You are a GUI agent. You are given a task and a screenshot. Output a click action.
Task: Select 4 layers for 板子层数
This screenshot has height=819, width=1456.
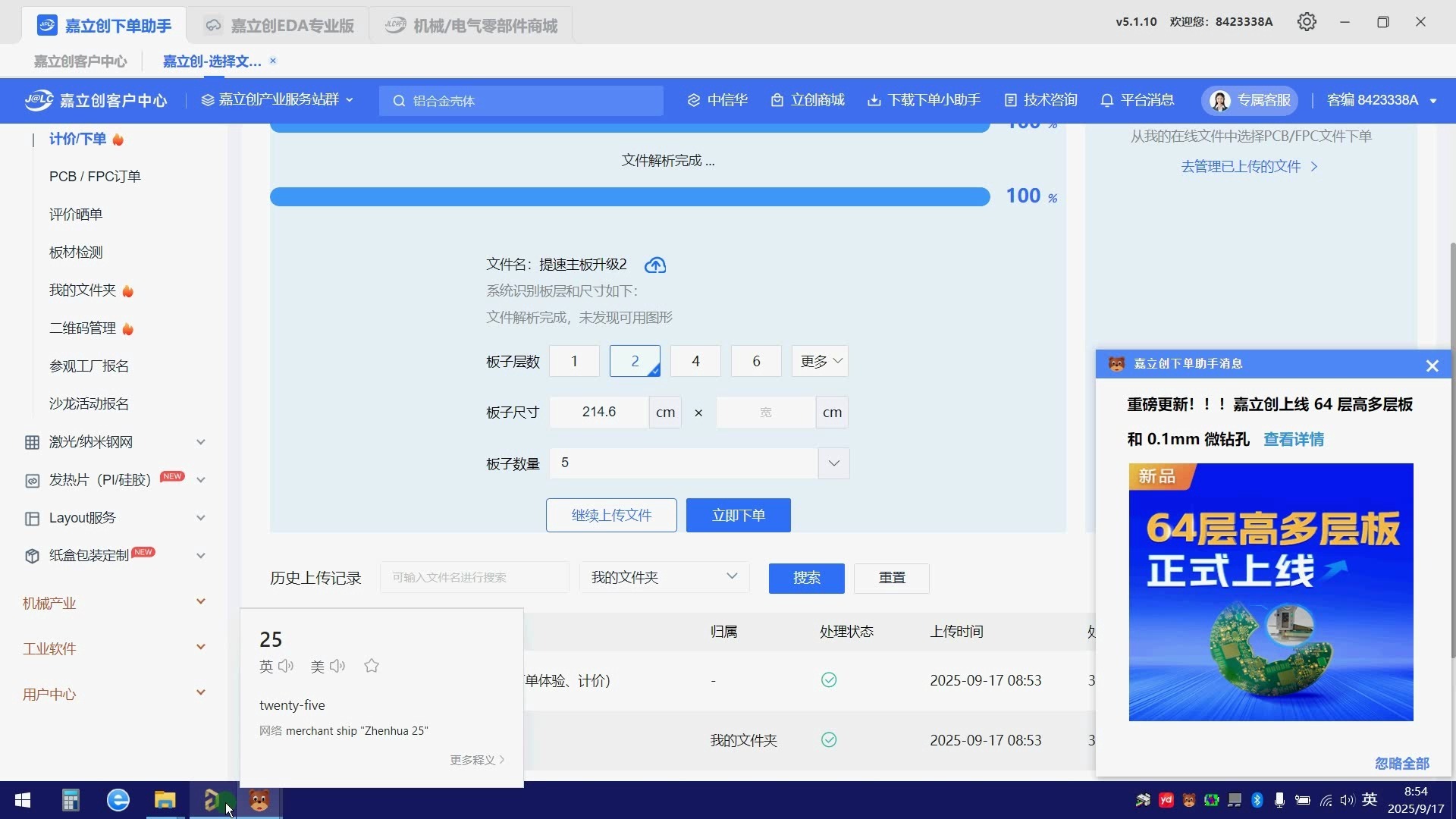click(695, 361)
